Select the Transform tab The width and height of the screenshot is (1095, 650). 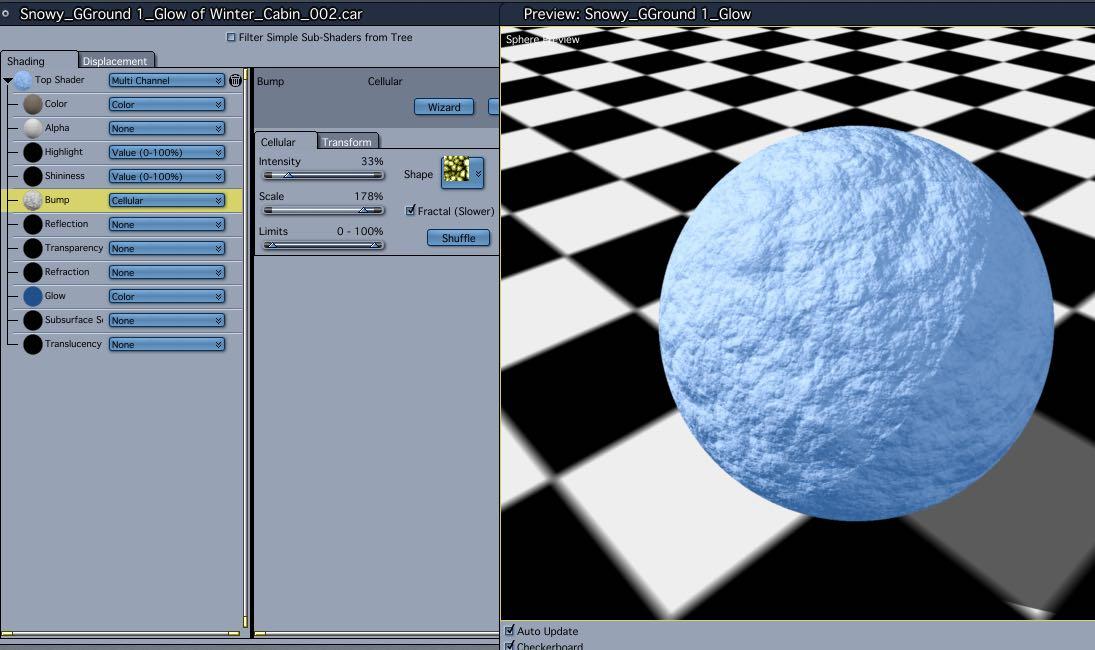coord(347,142)
